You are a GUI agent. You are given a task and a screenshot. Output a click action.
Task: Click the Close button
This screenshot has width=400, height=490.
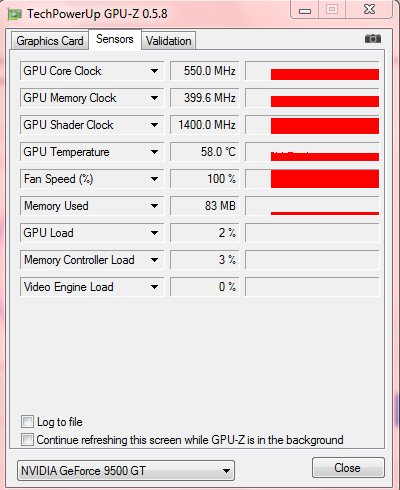pos(348,468)
